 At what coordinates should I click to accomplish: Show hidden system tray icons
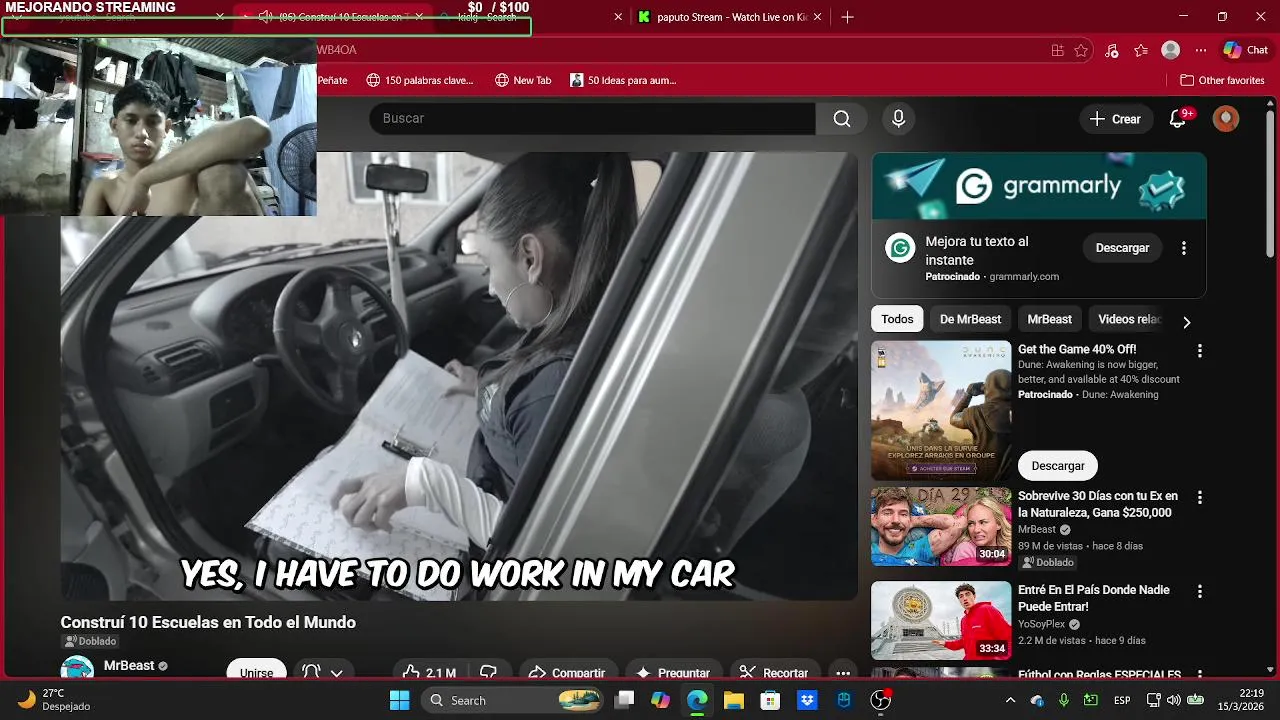tap(1010, 700)
